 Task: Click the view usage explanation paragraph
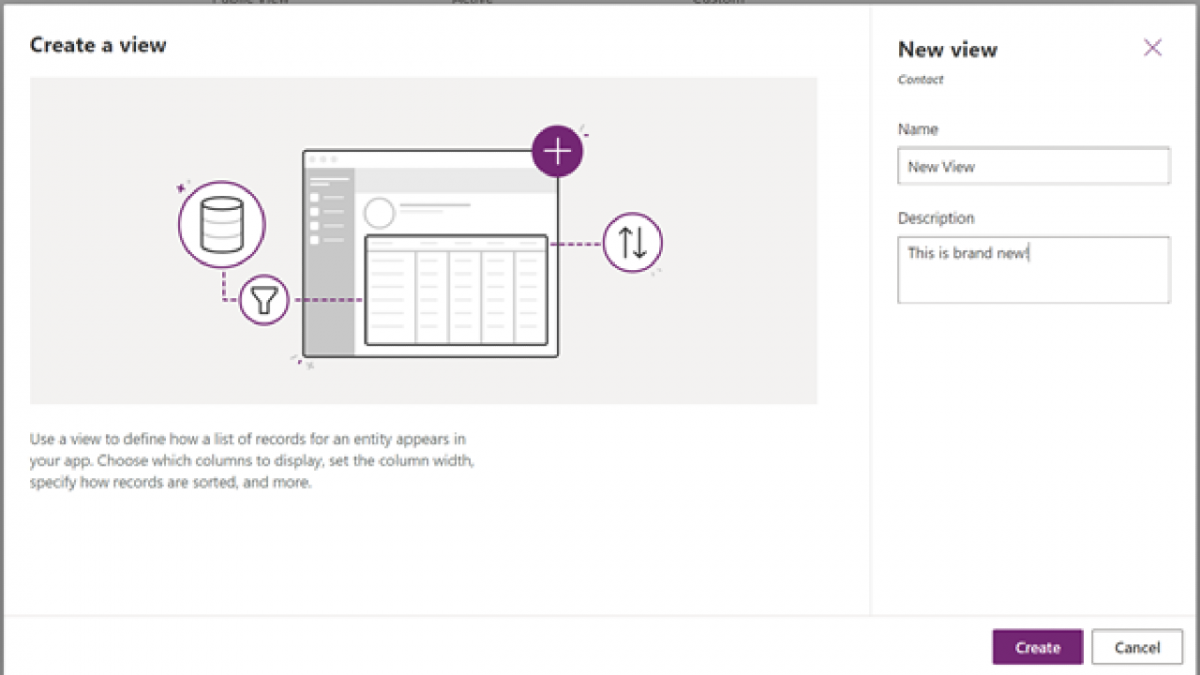(250, 461)
